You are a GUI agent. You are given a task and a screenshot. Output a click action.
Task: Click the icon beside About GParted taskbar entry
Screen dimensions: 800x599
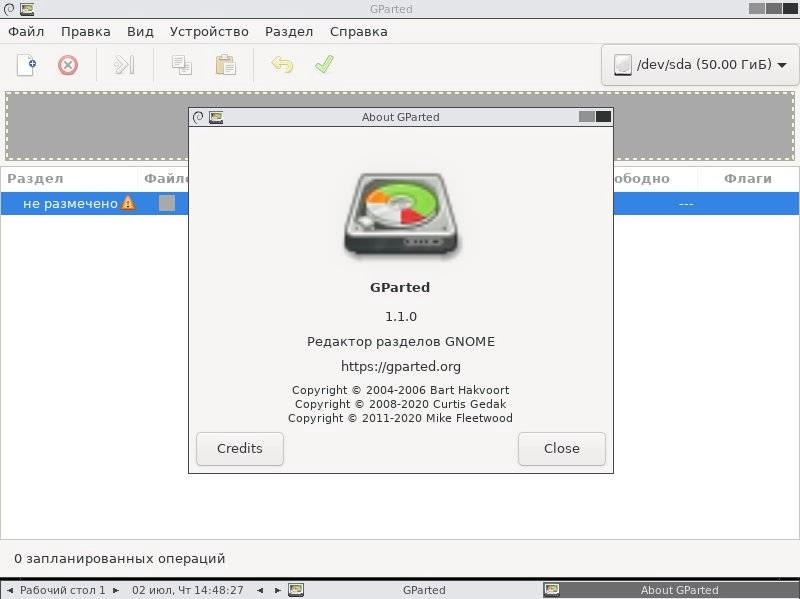(552, 590)
